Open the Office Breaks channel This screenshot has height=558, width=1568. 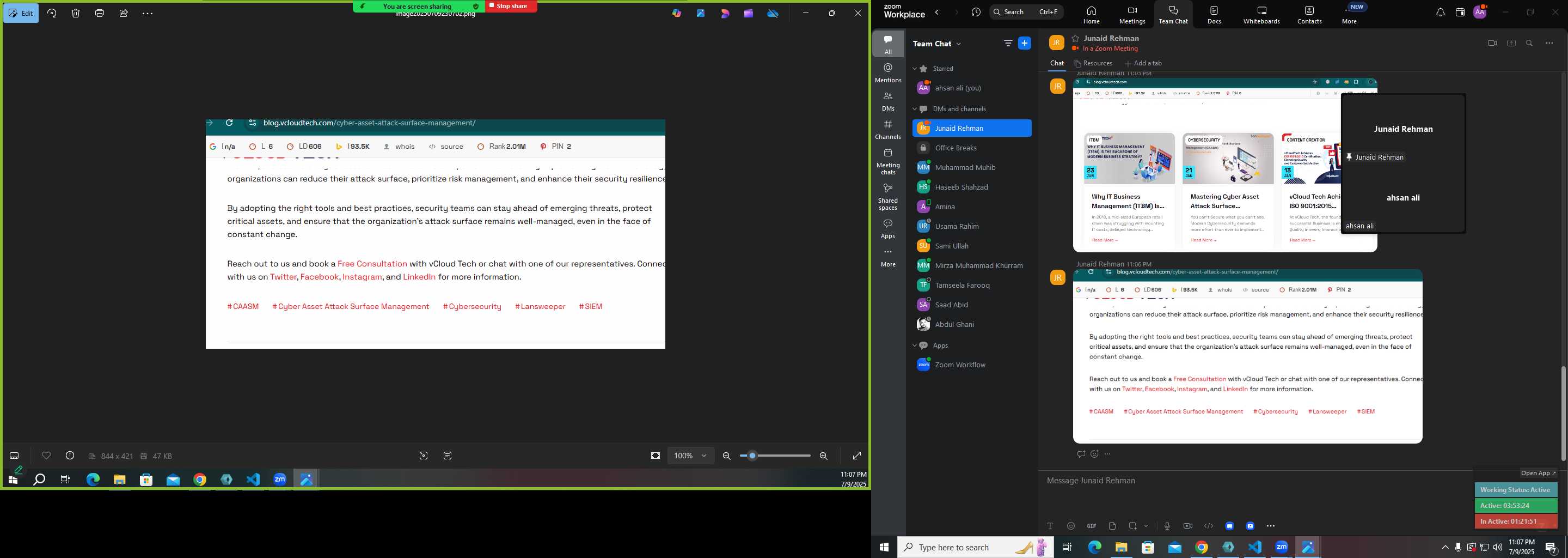(972, 148)
